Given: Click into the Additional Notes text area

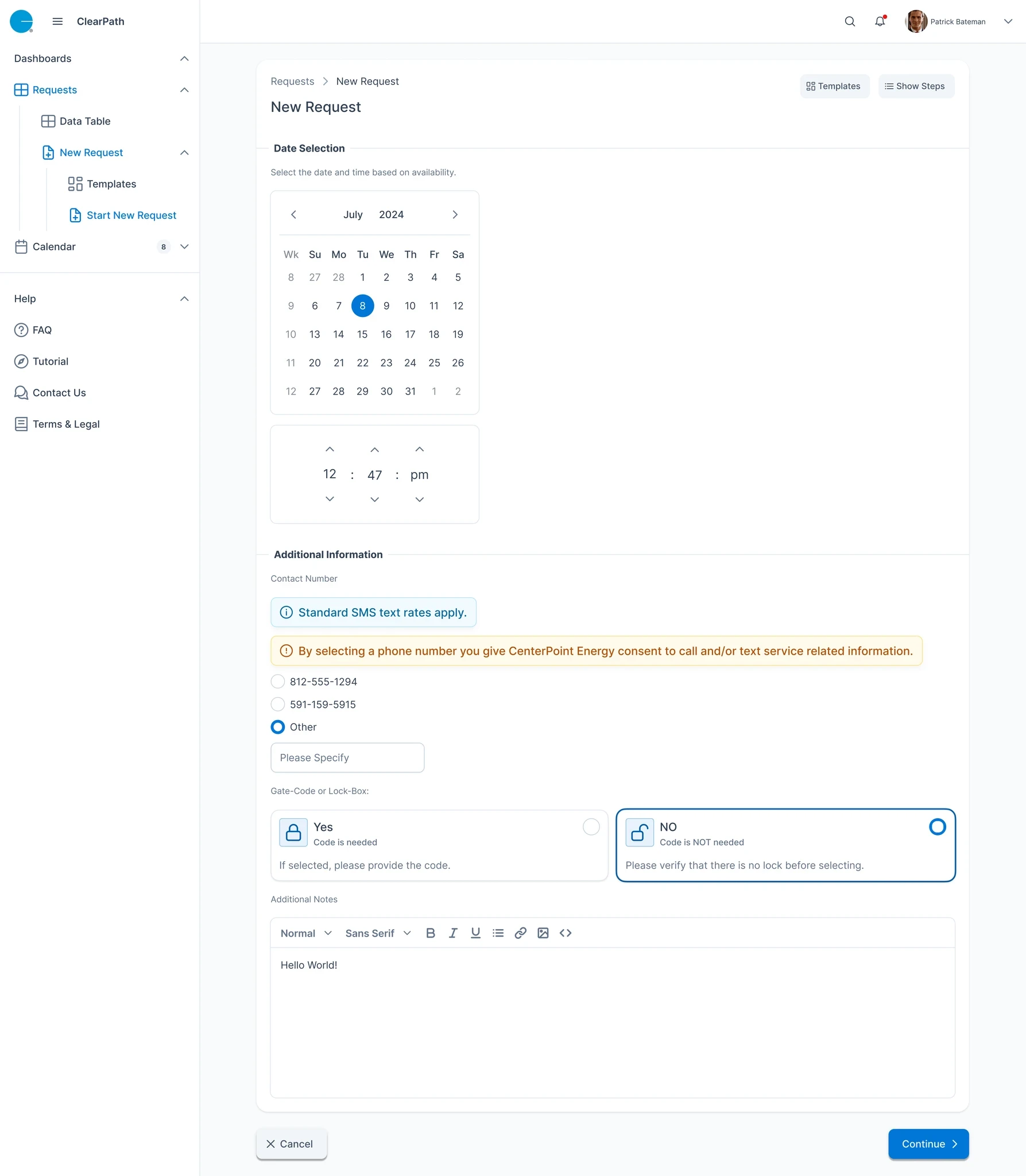Looking at the screenshot, I should click(x=613, y=1022).
